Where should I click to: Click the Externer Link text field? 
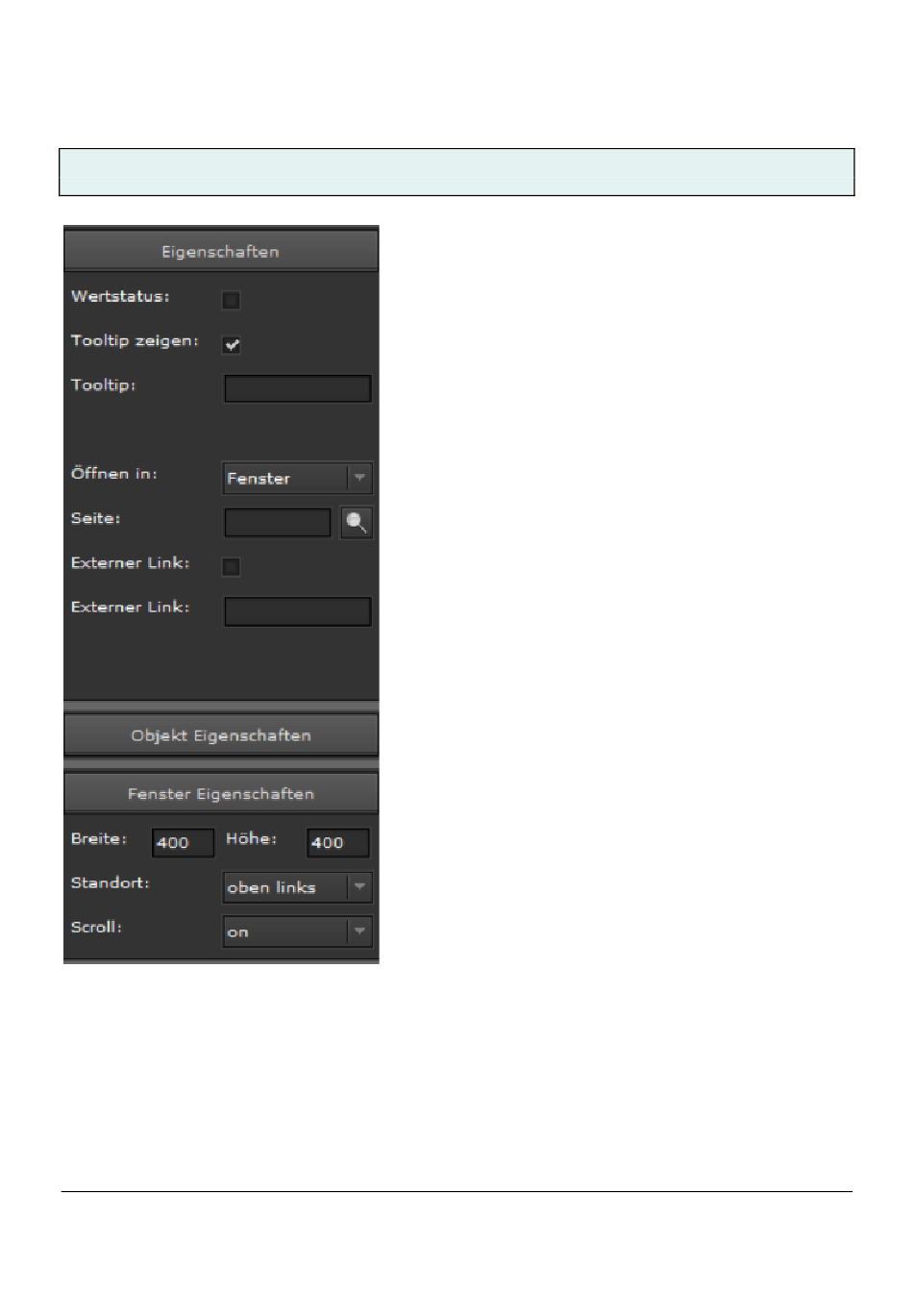coord(297,611)
